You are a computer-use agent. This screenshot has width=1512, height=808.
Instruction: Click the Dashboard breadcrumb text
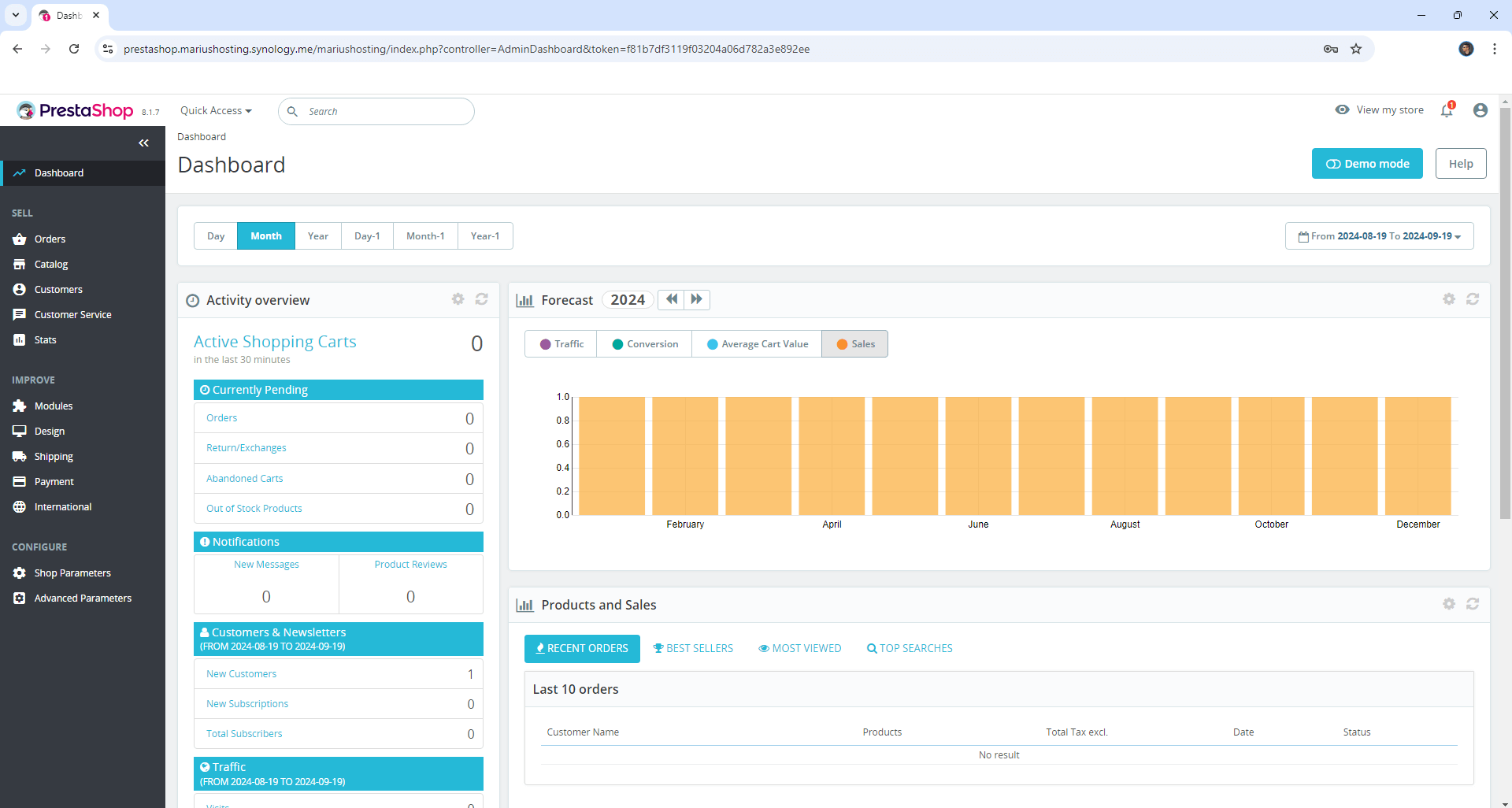pos(202,137)
